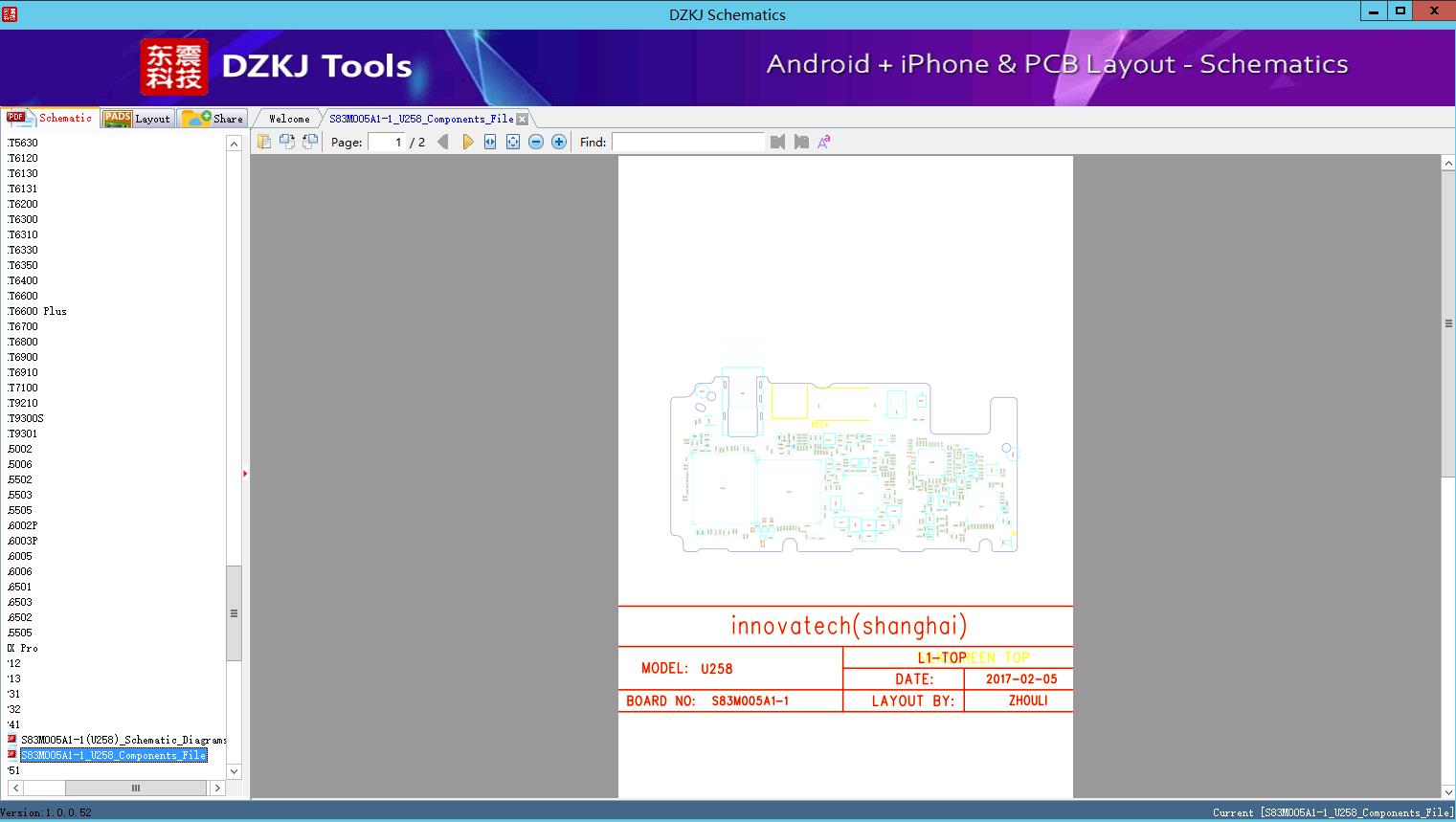The image size is (1456, 822).
Task: Open the S83M005A1-1(U258)_Schematic_Diagrams file
Action: 123,740
